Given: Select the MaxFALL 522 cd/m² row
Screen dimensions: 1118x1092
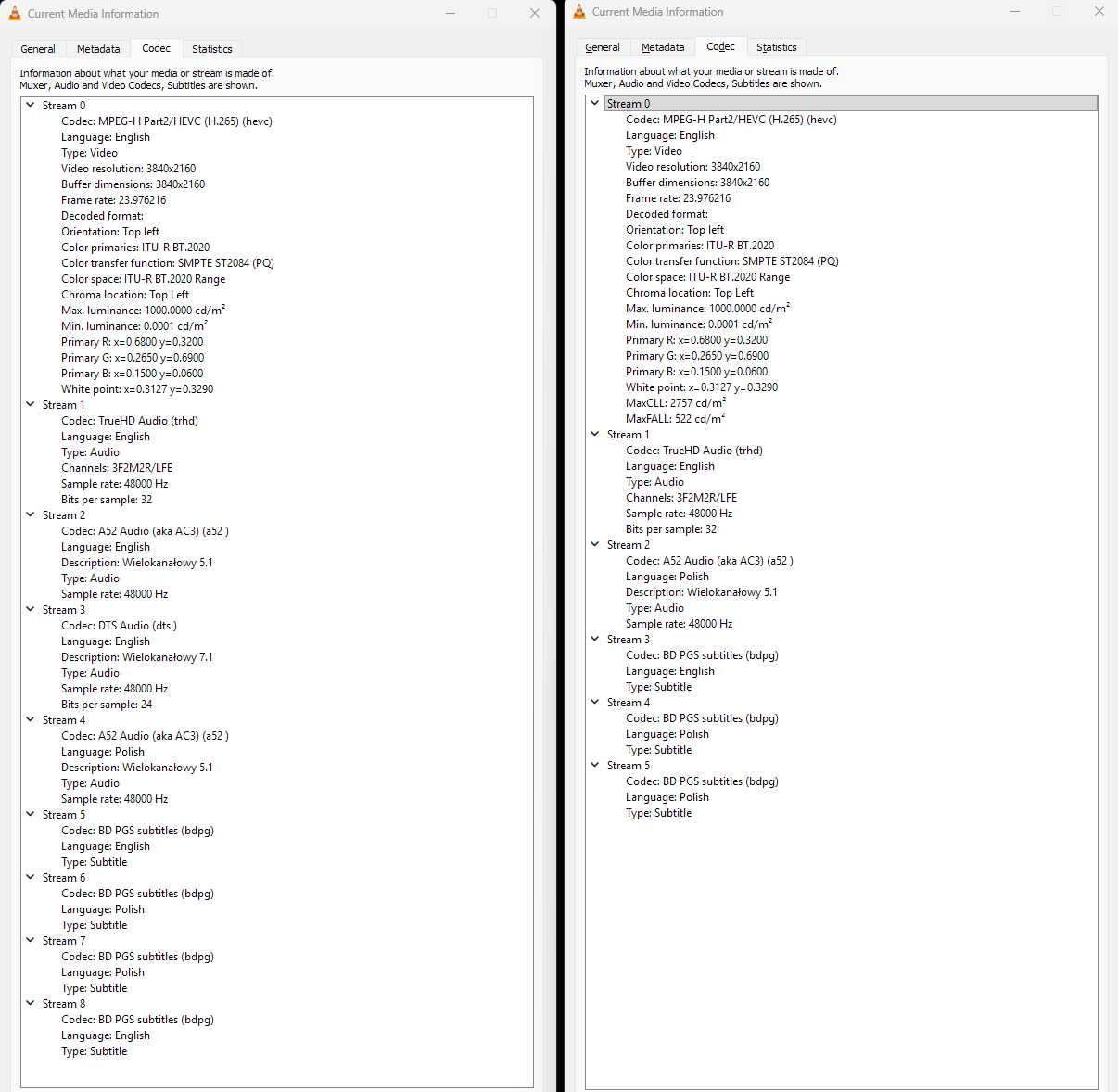Looking at the screenshot, I should coord(675,419).
